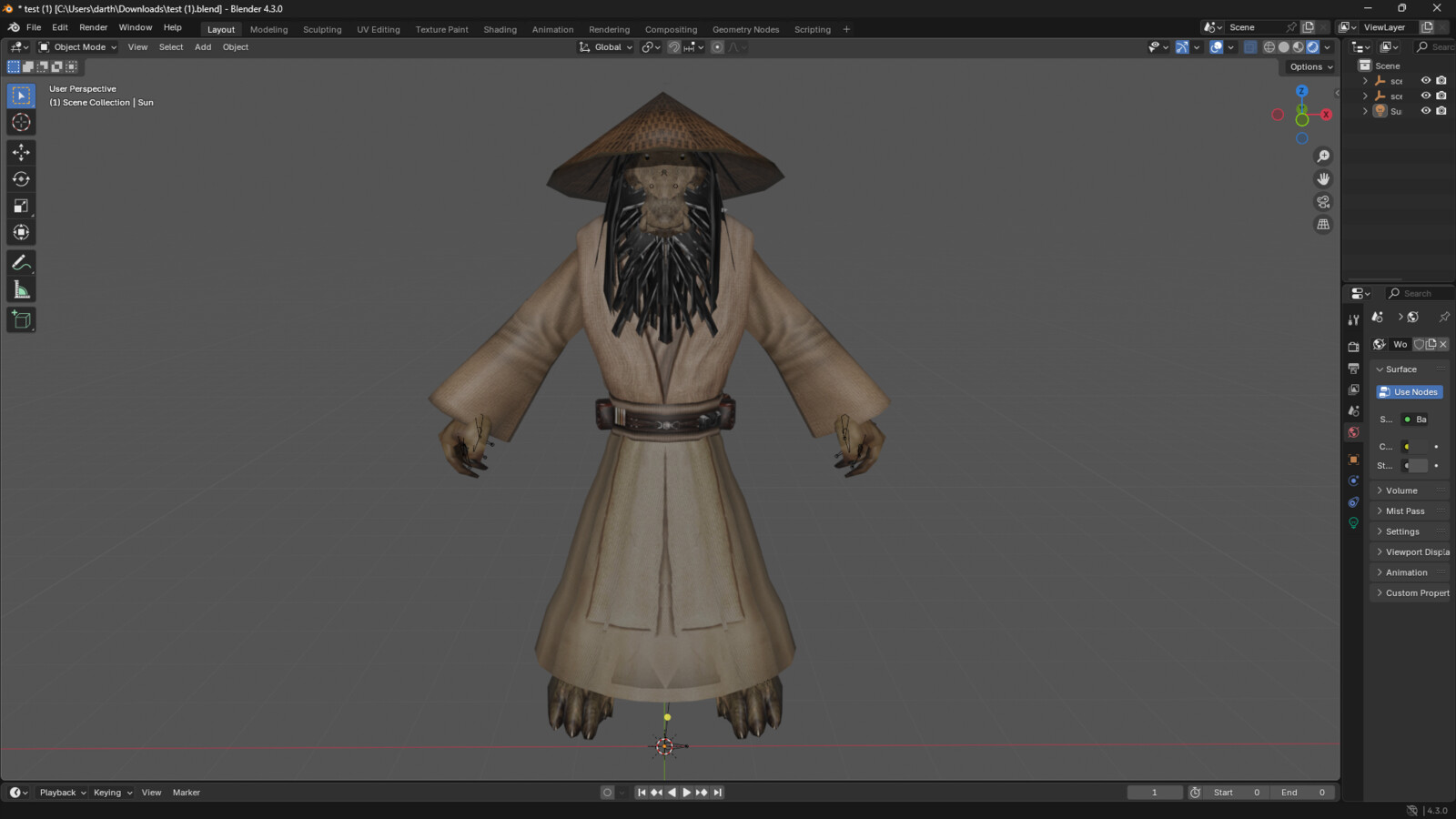
Task: Expand the Sun row in outliner
Action: 1365,111
